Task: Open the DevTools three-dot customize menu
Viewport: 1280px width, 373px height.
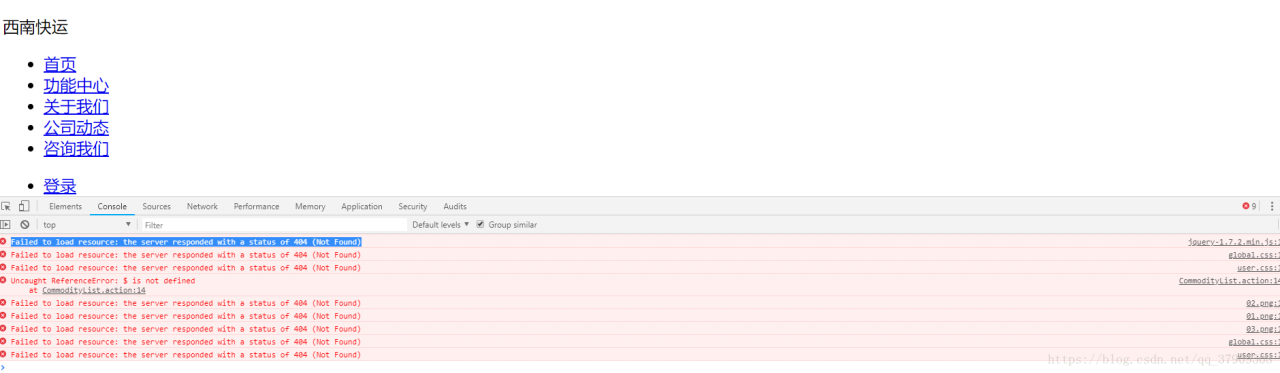Action: coord(1272,206)
